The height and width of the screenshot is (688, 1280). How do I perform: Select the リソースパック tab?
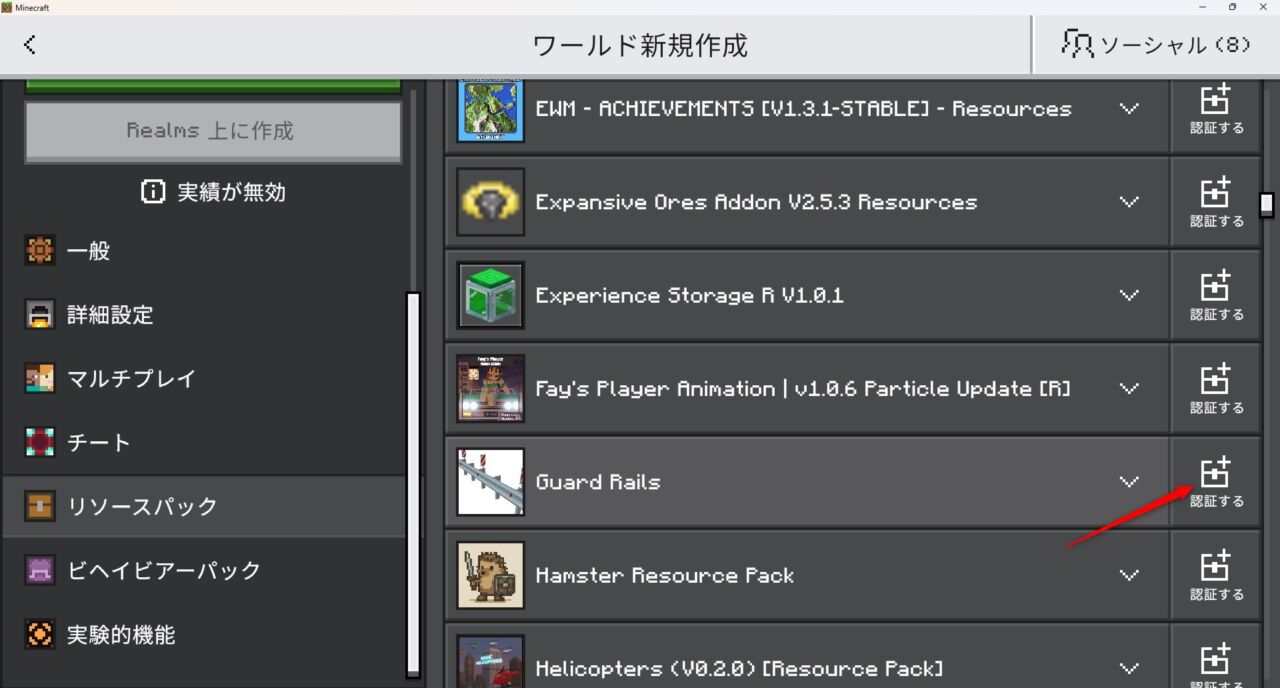203,507
